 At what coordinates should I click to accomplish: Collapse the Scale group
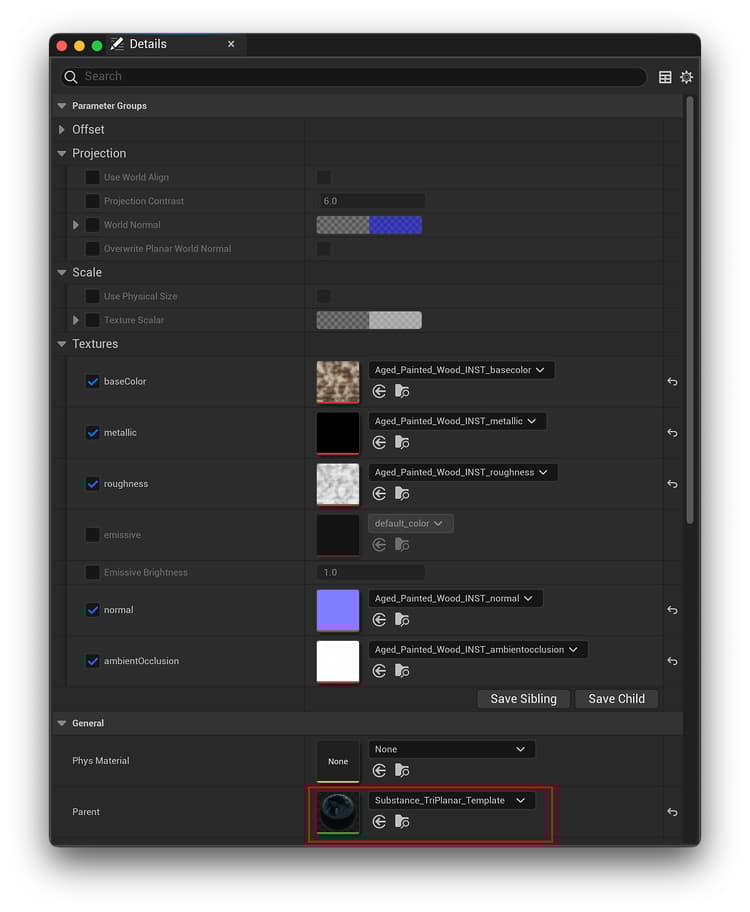click(62, 273)
